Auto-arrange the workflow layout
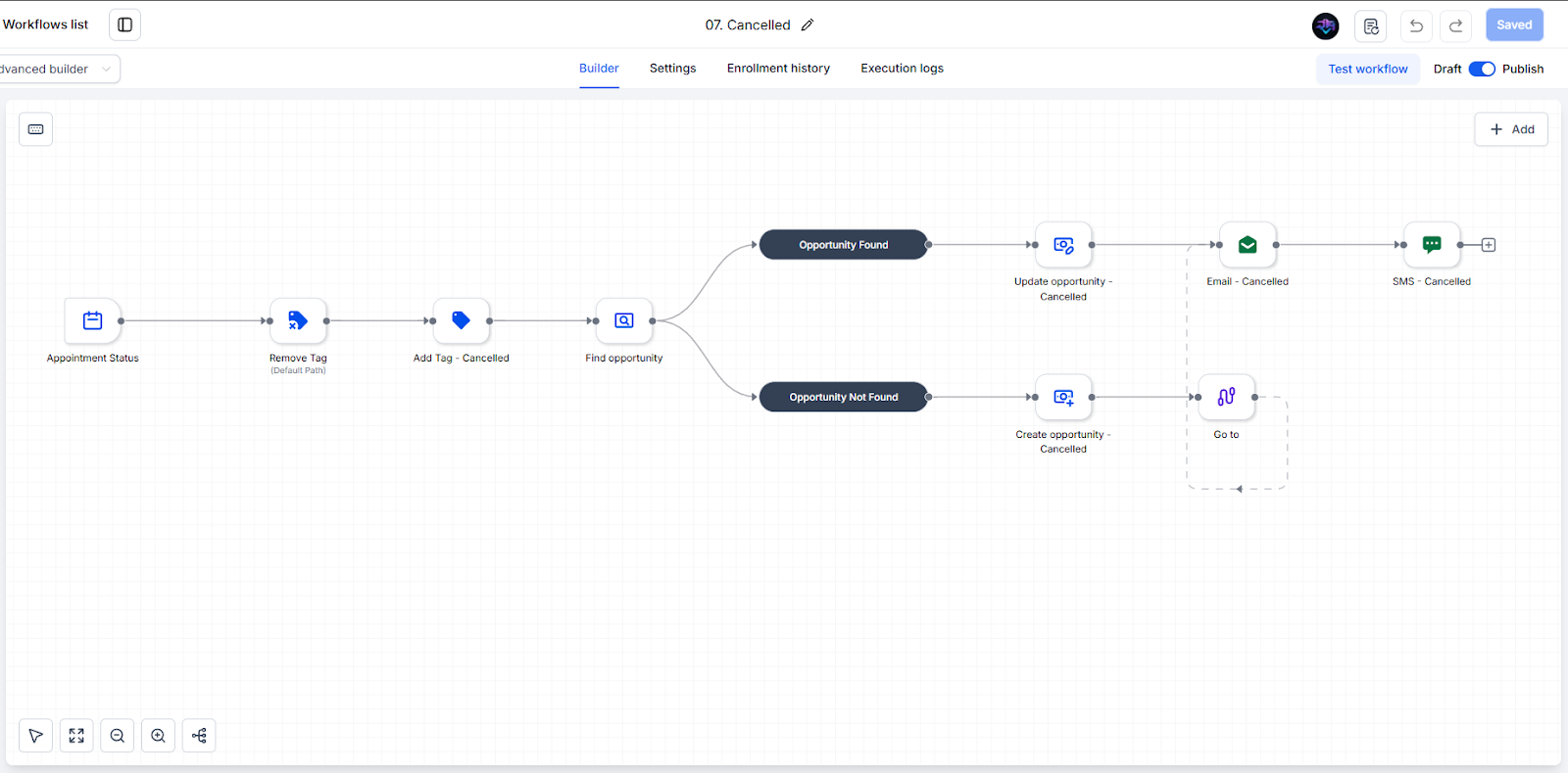This screenshot has height=773, width=1568. coord(199,736)
